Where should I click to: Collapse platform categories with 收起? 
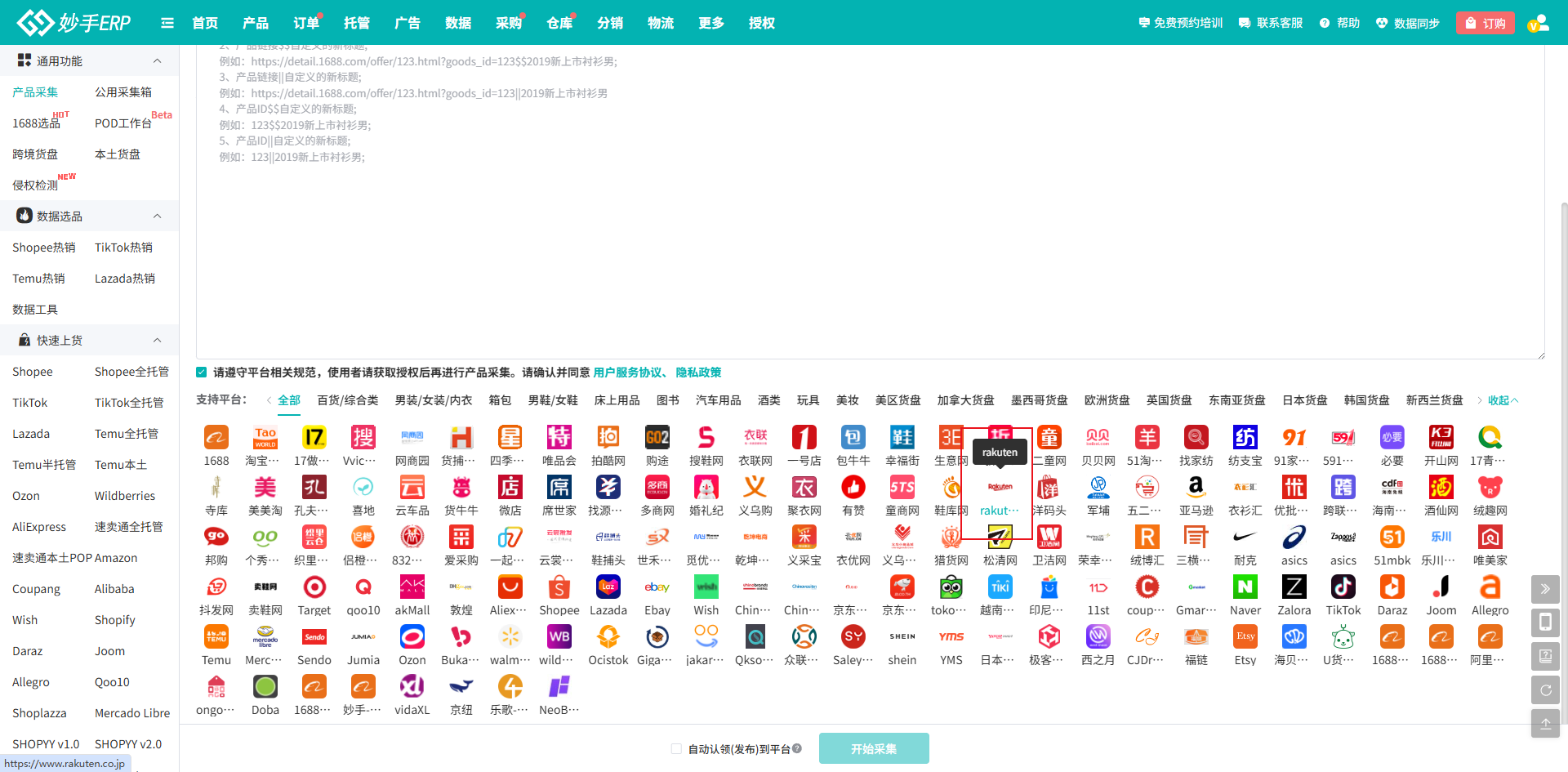[1503, 400]
